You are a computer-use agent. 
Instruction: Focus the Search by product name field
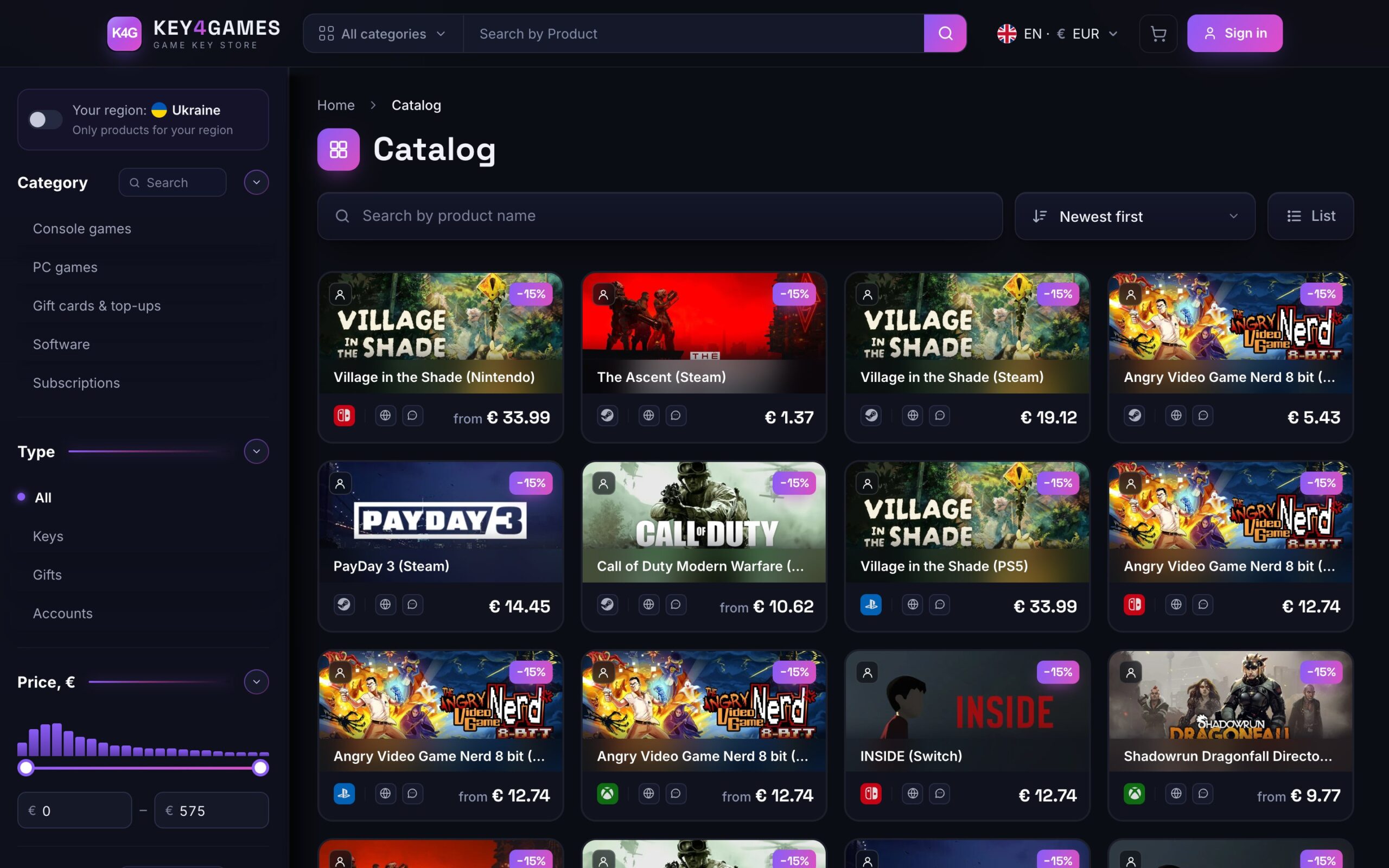click(660, 216)
